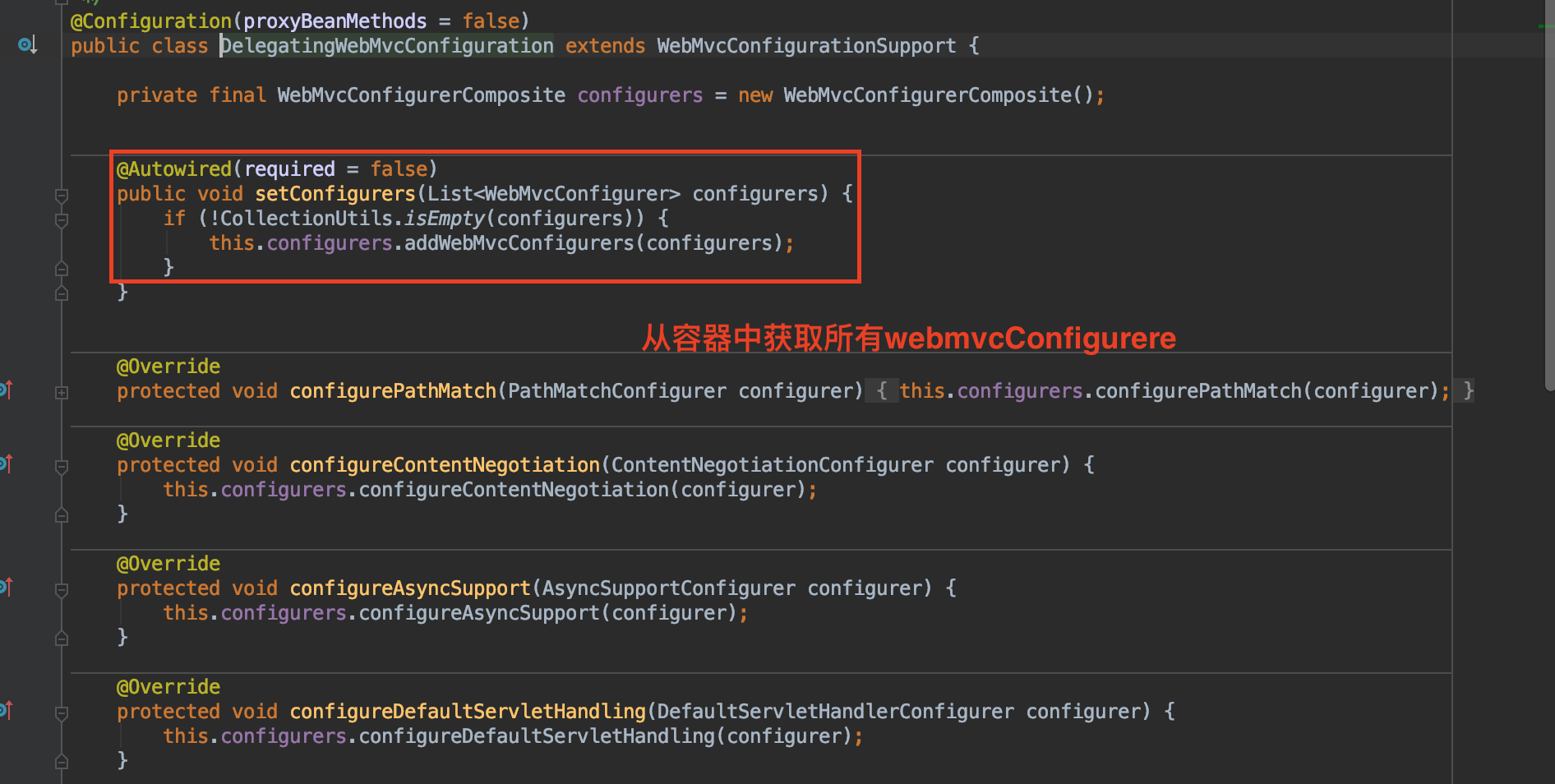Click the @Override above configureAsyncSupport
Screen dimensions: 1555x784
click(x=168, y=563)
